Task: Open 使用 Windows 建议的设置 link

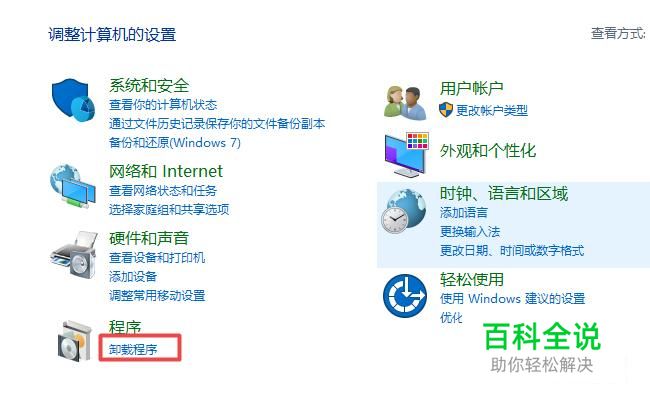Action: pyautogui.click(x=512, y=299)
